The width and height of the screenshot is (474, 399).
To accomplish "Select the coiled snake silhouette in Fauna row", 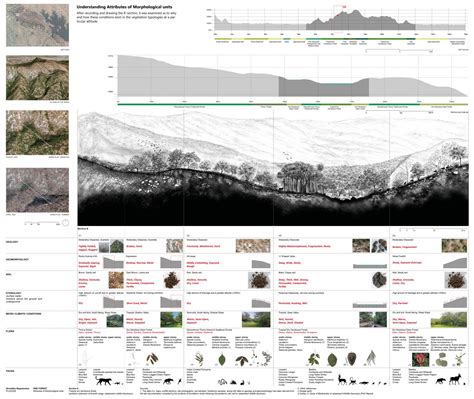I will pos(222,382).
